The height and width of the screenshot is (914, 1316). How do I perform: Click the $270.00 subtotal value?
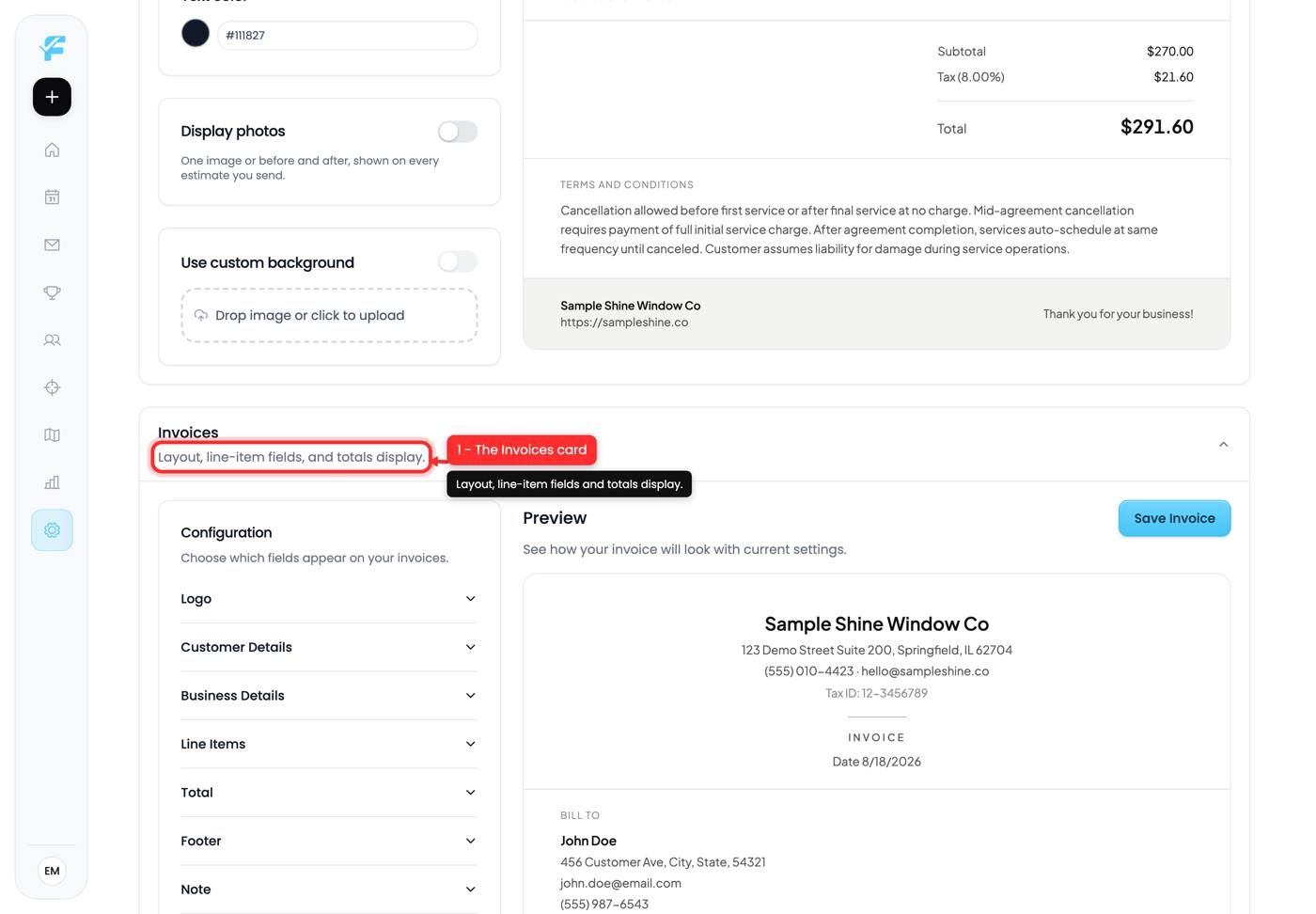point(1169,52)
